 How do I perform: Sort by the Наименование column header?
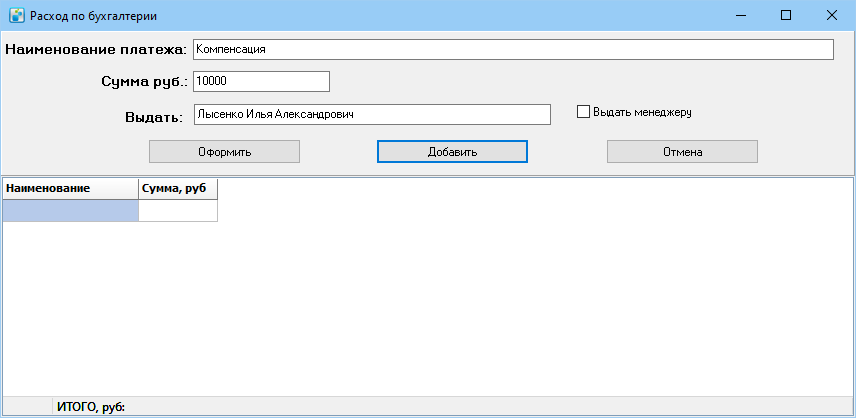[71, 189]
